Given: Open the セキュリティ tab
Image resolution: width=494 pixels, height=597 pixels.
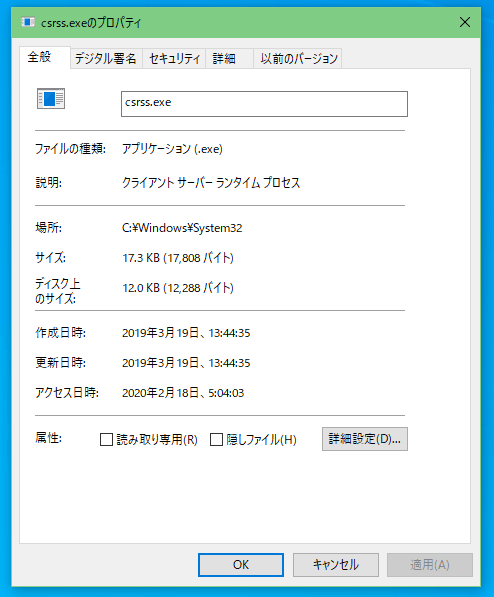Looking at the screenshot, I should [x=174, y=59].
